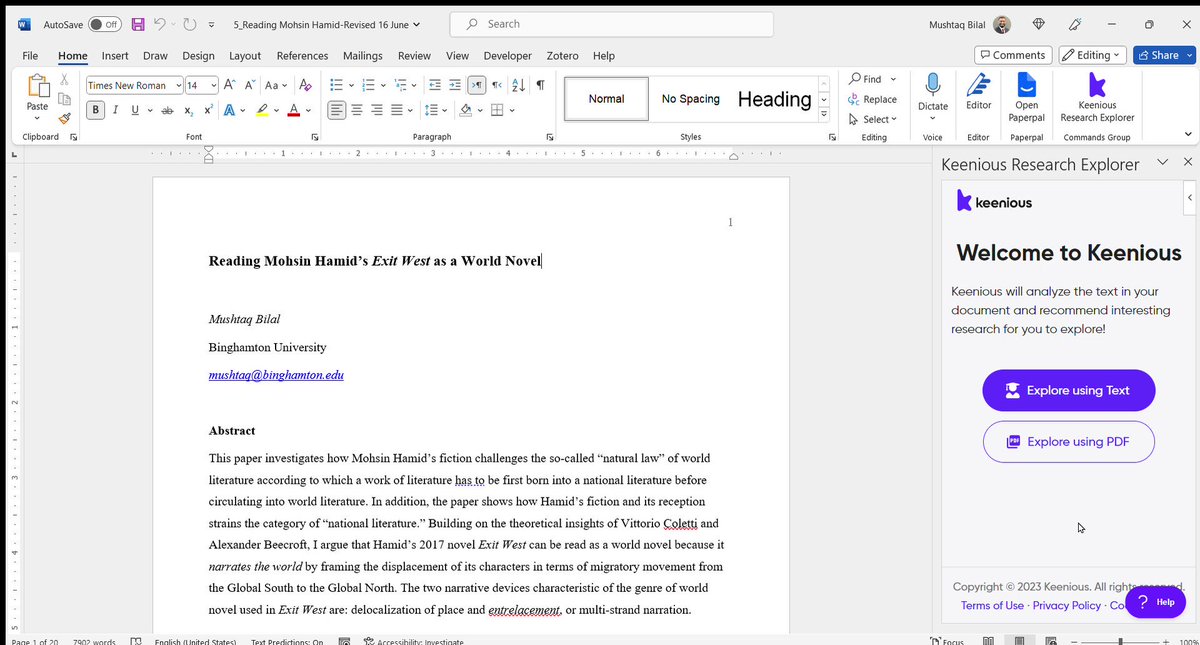Open Keenious Research Explorer from ribbon
The image size is (1200, 645).
1096,97
